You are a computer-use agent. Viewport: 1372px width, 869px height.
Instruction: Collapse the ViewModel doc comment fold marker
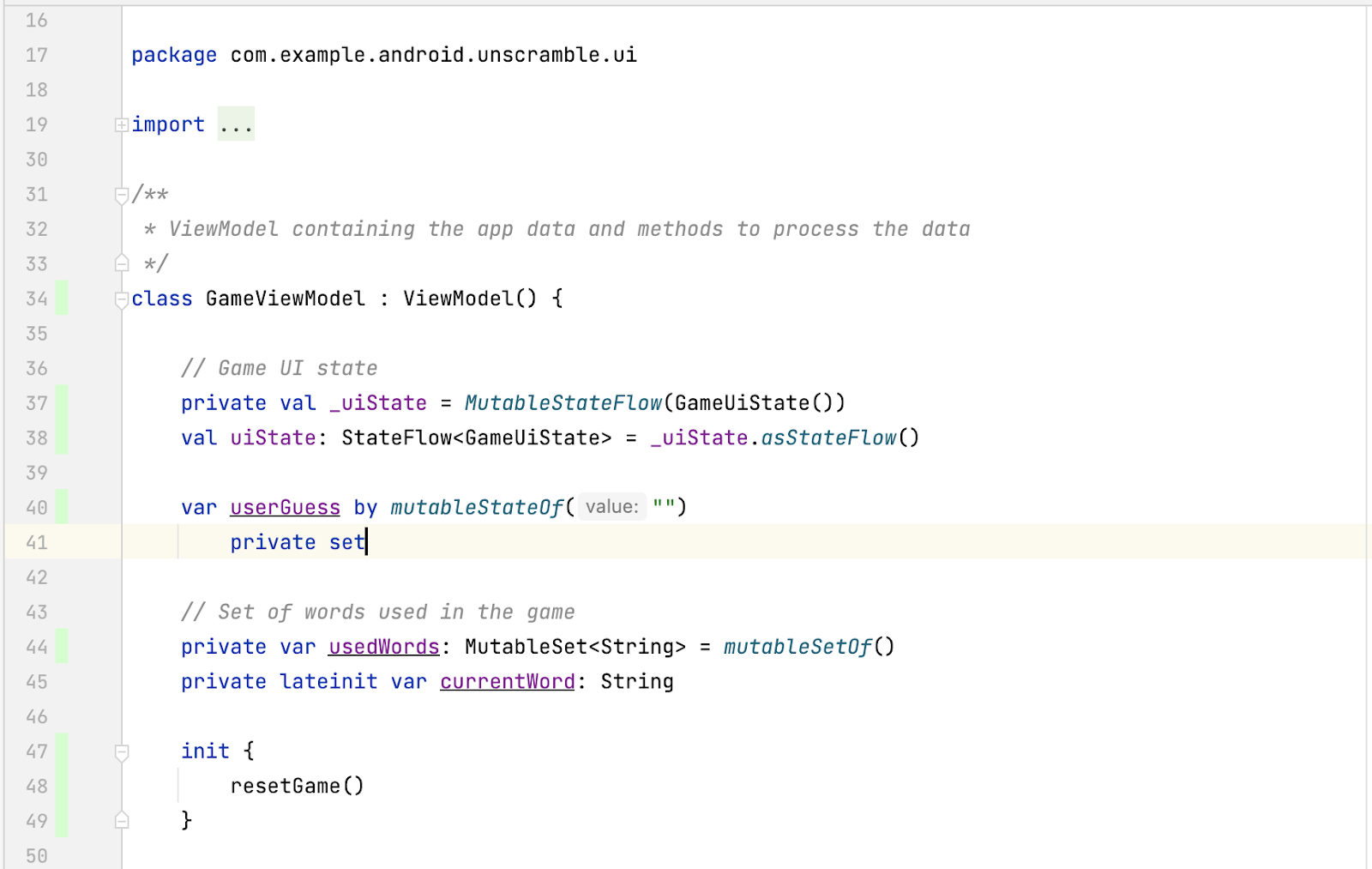click(x=121, y=196)
